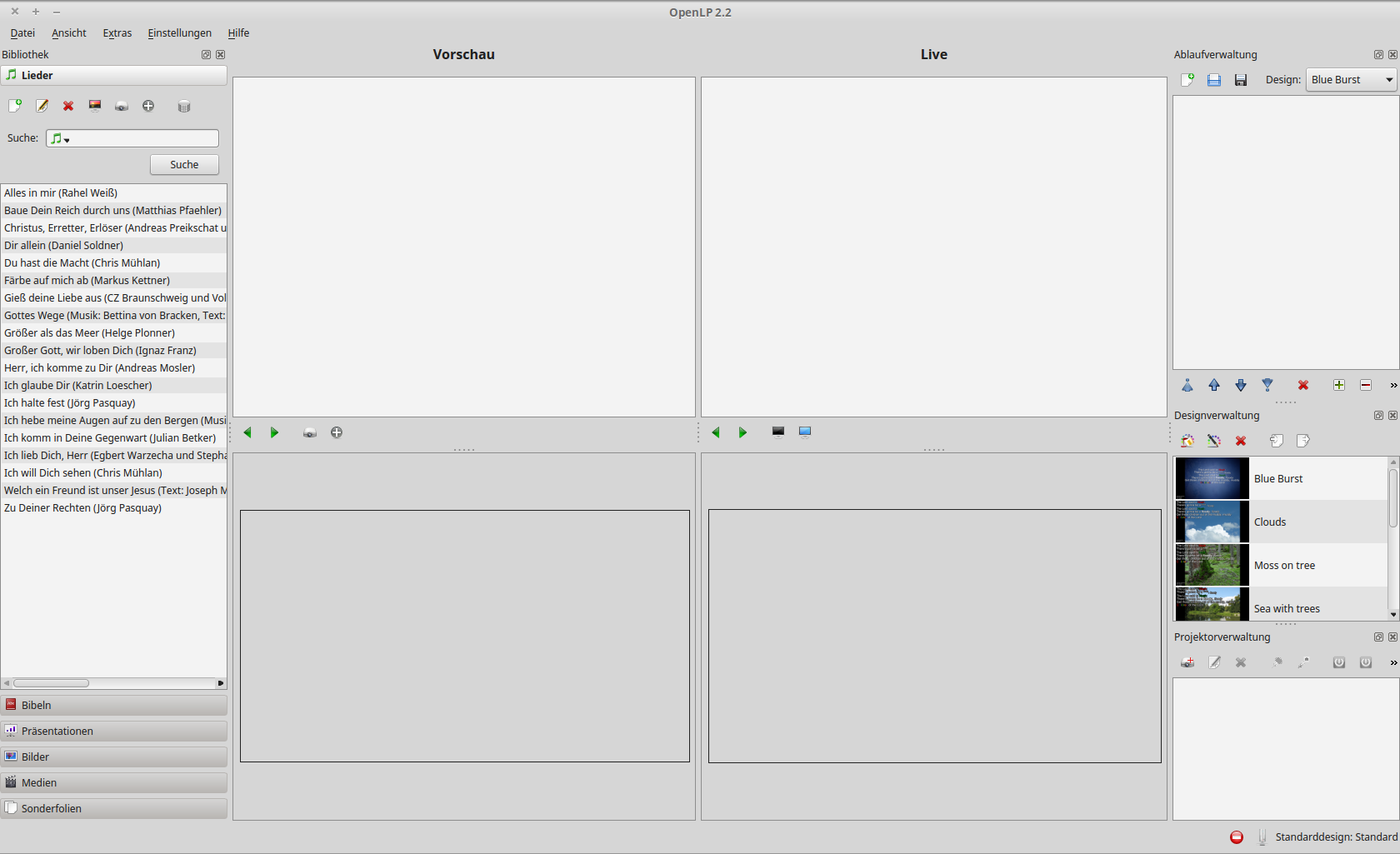Open the Einstellungen menu

[179, 33]
